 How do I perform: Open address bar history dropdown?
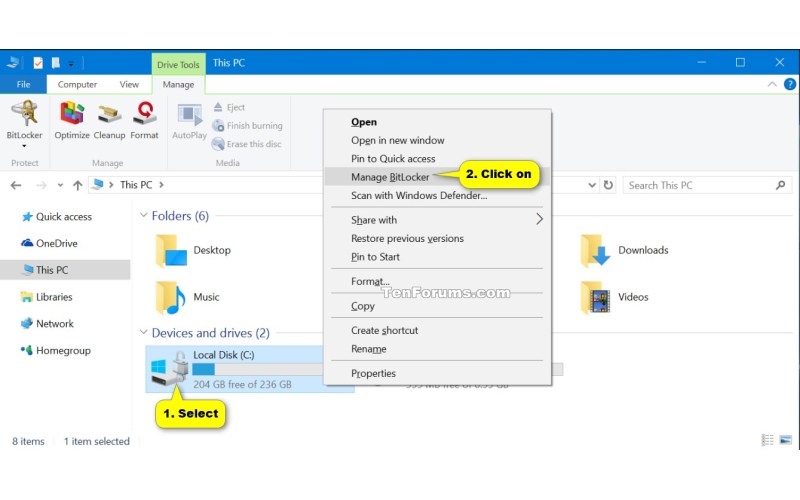tap(592, 185)
